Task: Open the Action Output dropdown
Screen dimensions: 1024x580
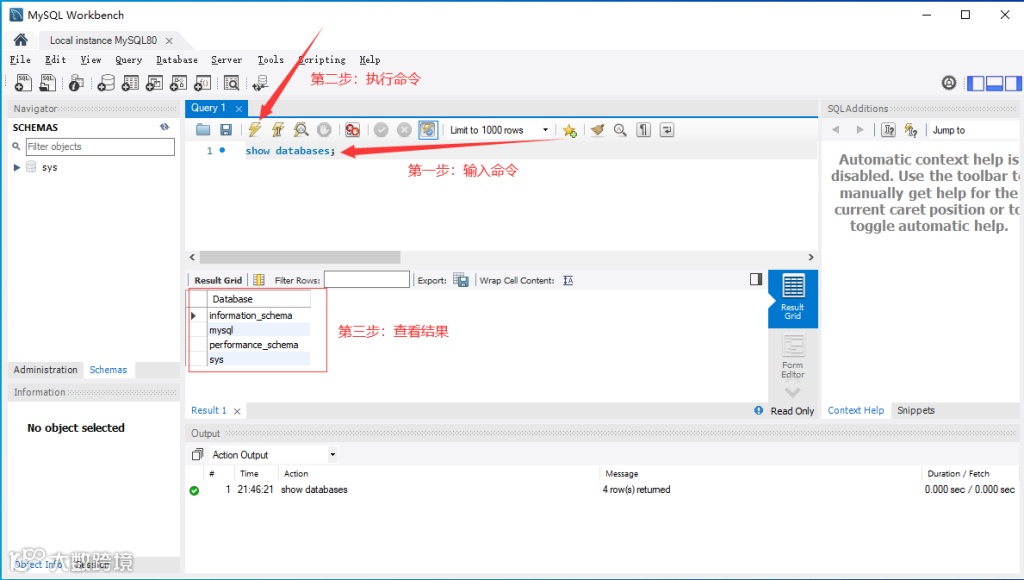Action: (274, 455)
